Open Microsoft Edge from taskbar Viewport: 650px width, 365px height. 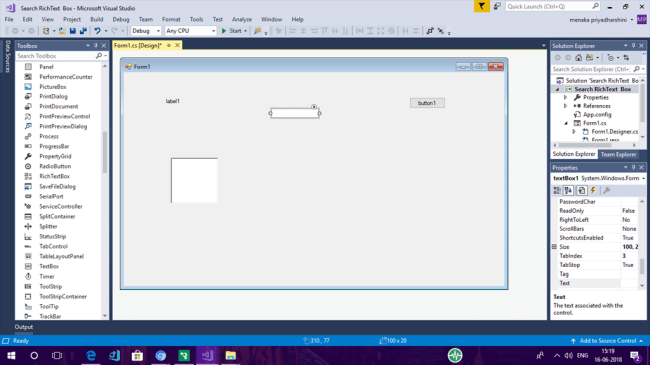pos(91,355)
